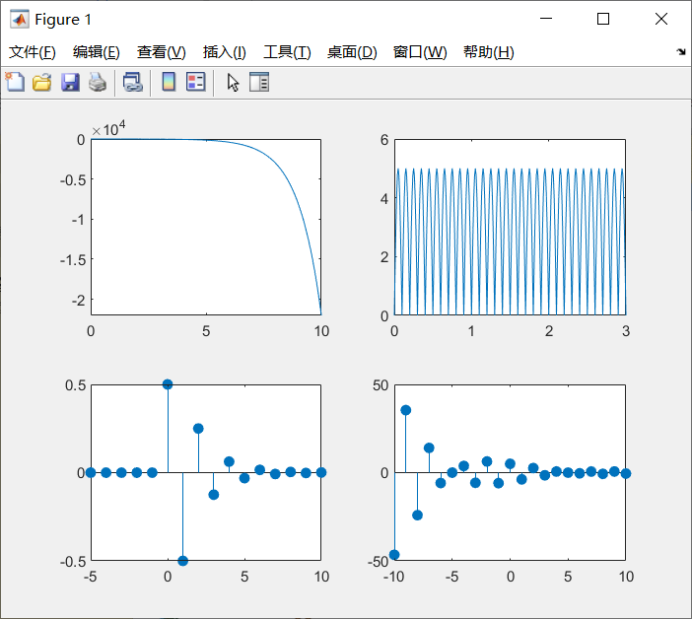Minimize the Figure 1 window
This screenshot has height=619, width=692.
pyautogui.click(x=546, y=19)
